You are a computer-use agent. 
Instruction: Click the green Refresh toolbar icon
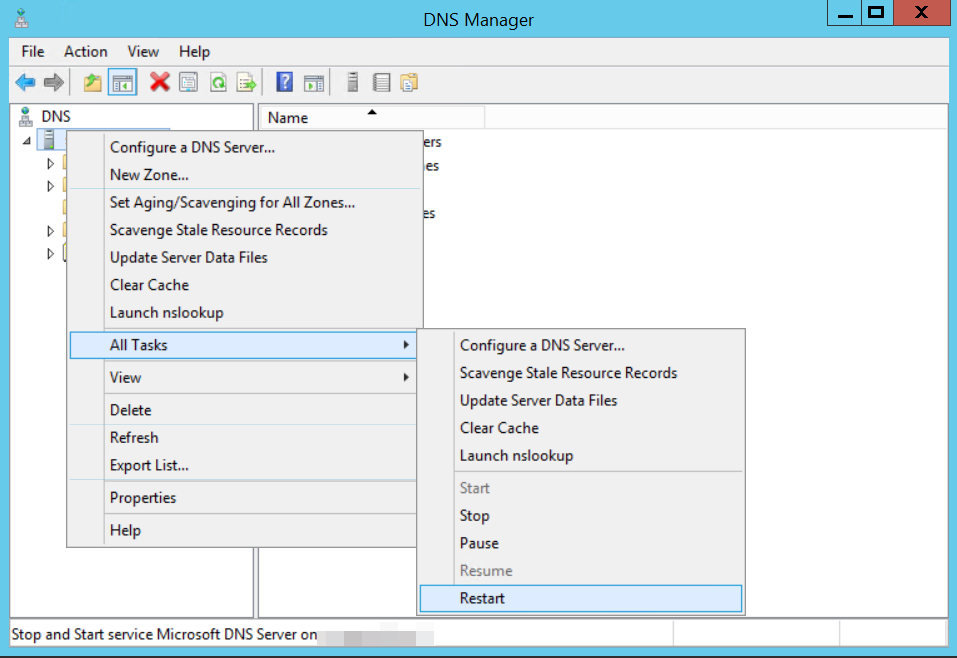coord(218,82)
